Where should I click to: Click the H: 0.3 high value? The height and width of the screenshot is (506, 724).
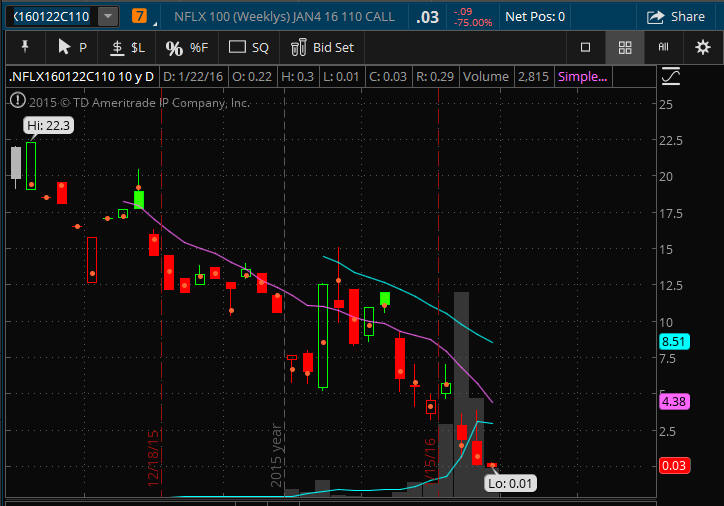(297, 77)
